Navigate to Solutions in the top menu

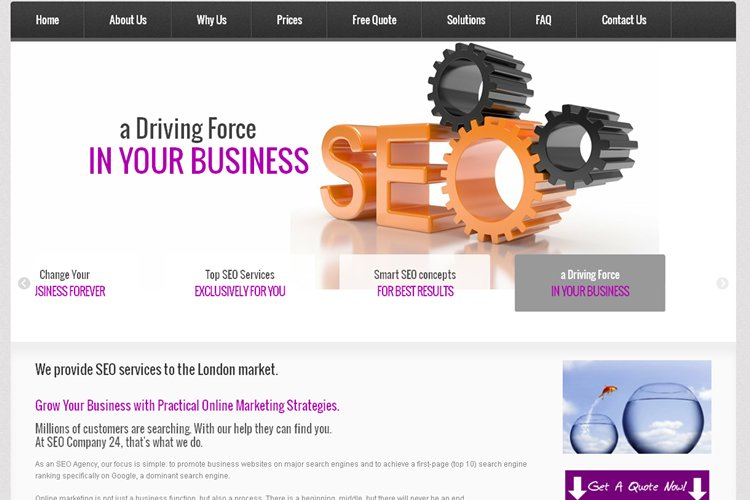point(466,20)
